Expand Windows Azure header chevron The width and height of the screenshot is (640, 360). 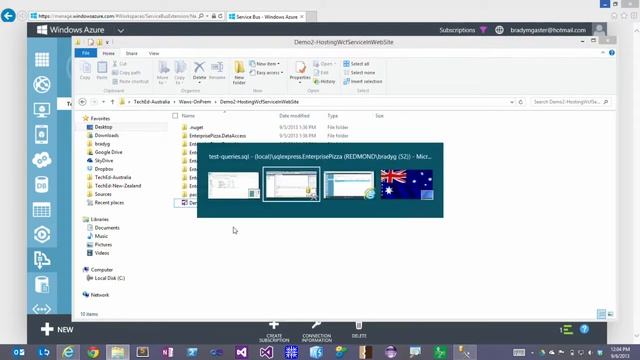121,30
